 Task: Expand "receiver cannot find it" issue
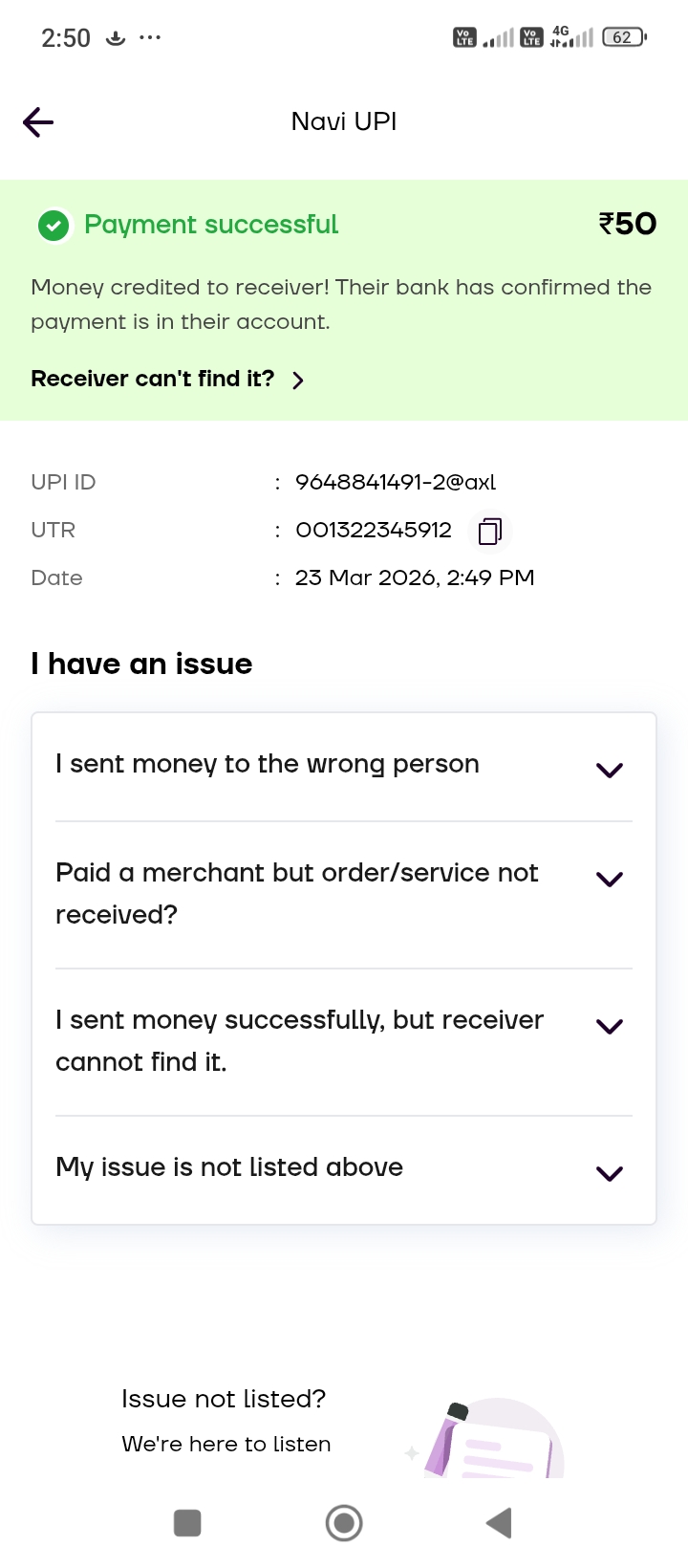299,1040
